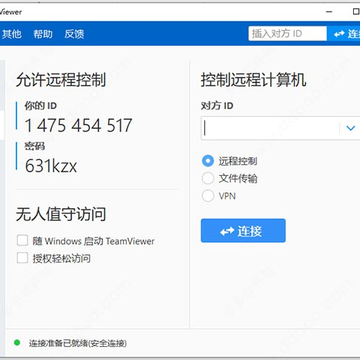Image resolution: width=360 pixels, height=360 pixels.
Task: Open the 帮助 menu
Action: point(43,34)
